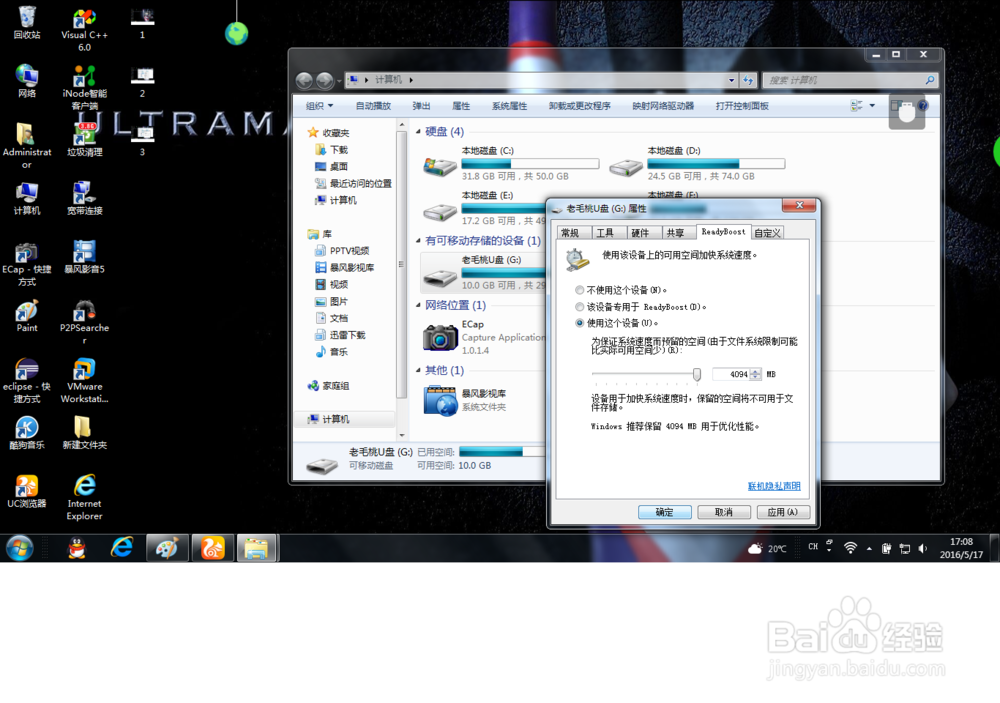Click 系统属性 in Explorer toolbar
The width and height of the screenshot is (1000, 703).
(510, 106)
